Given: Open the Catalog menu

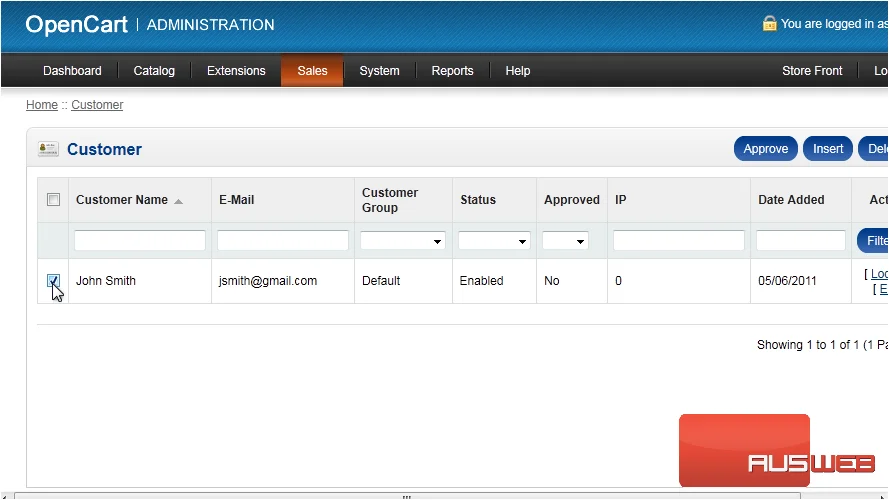Looking at the screenshot, I should pyautogui.click(x=154, y=71).
